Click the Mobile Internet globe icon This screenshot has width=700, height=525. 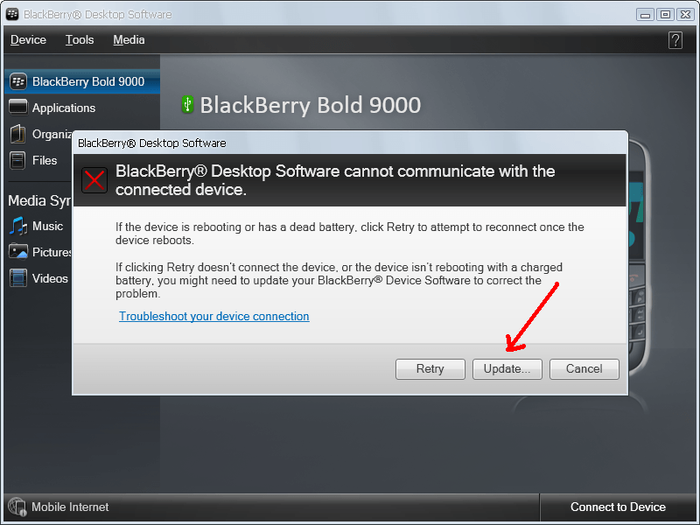(17, 507)
